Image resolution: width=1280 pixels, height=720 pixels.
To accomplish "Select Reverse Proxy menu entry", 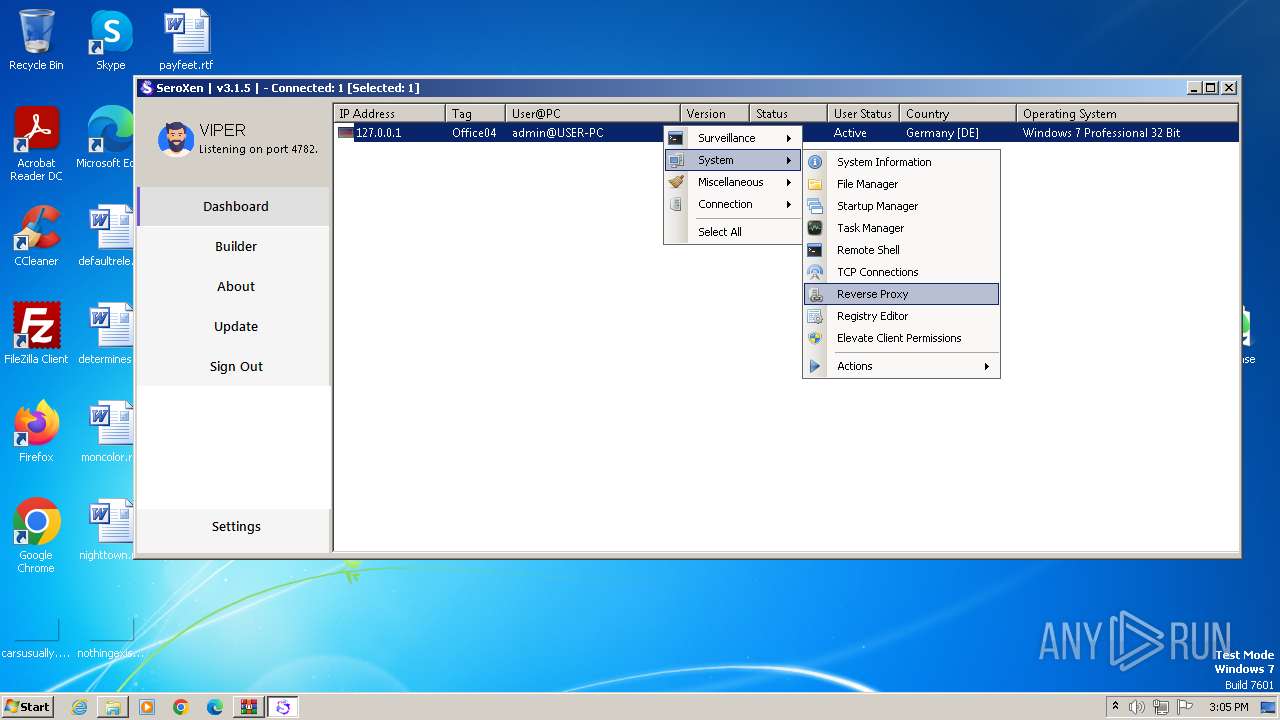I will tap(901, 294).
